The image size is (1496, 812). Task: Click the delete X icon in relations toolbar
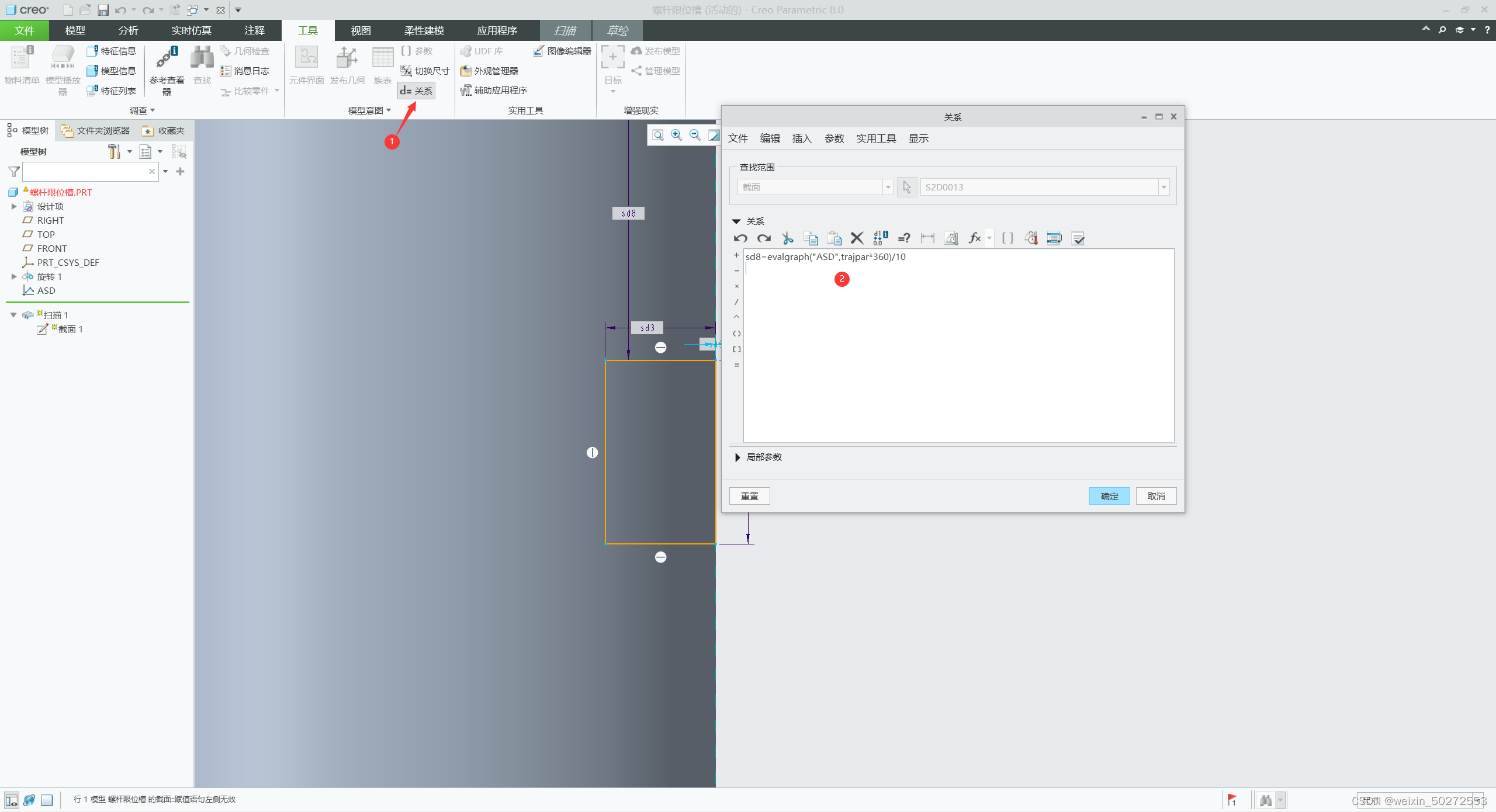(x=857, y=238)
